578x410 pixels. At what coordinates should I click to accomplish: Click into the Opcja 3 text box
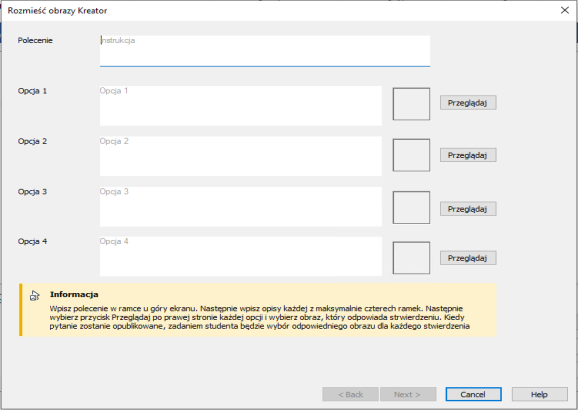click(241, 206)
